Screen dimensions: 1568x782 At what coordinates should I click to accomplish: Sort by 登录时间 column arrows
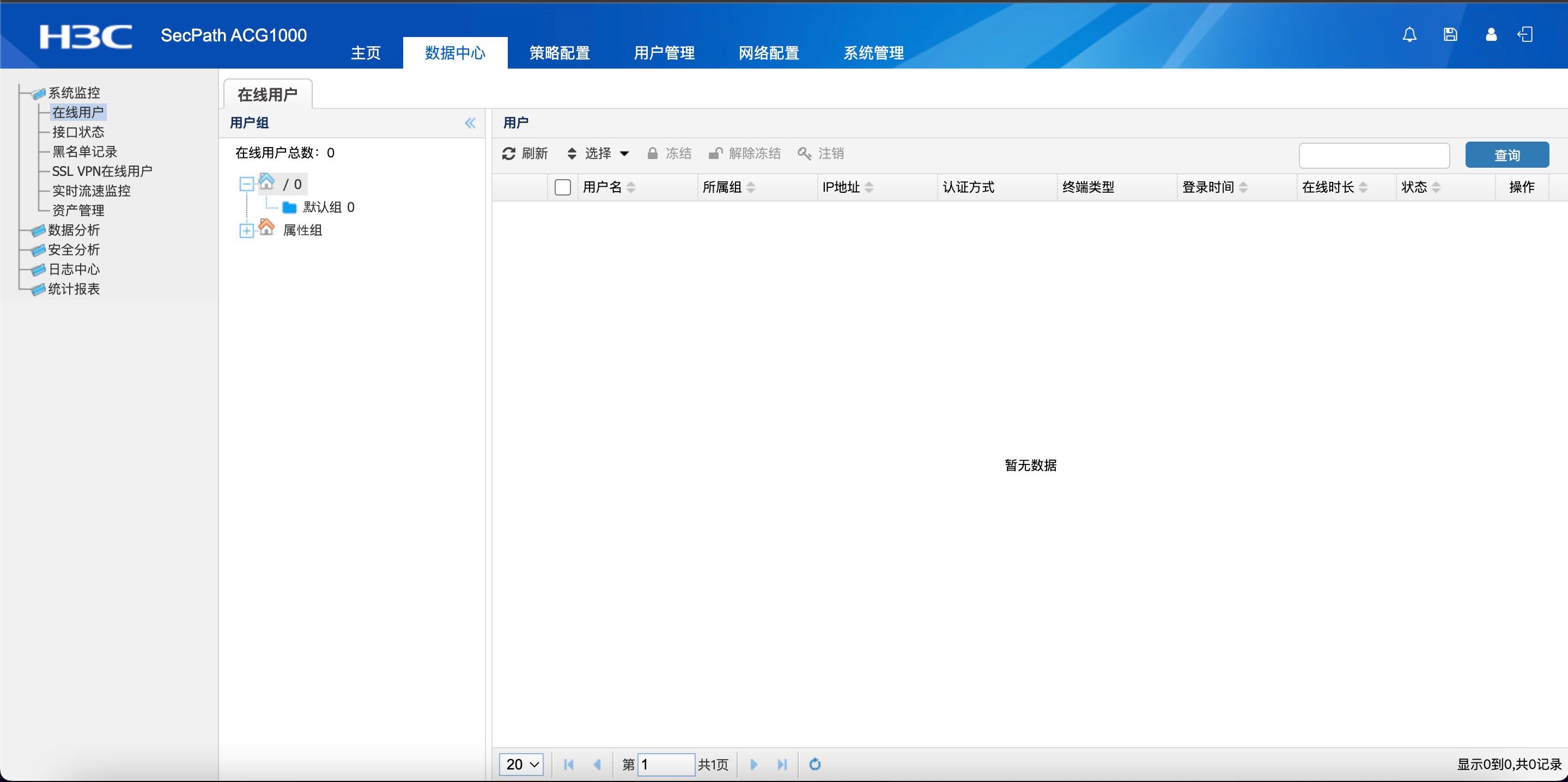(1243, 187)
